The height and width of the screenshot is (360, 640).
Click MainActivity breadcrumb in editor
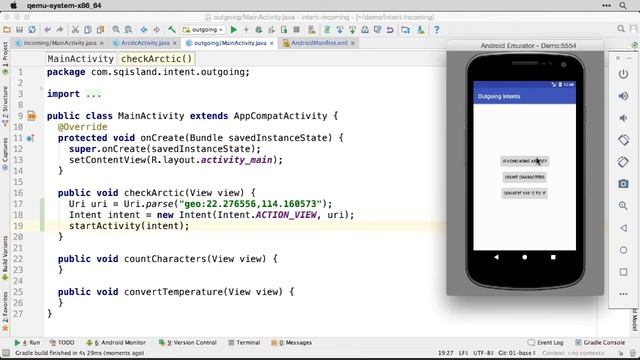(x=80, y=59)
